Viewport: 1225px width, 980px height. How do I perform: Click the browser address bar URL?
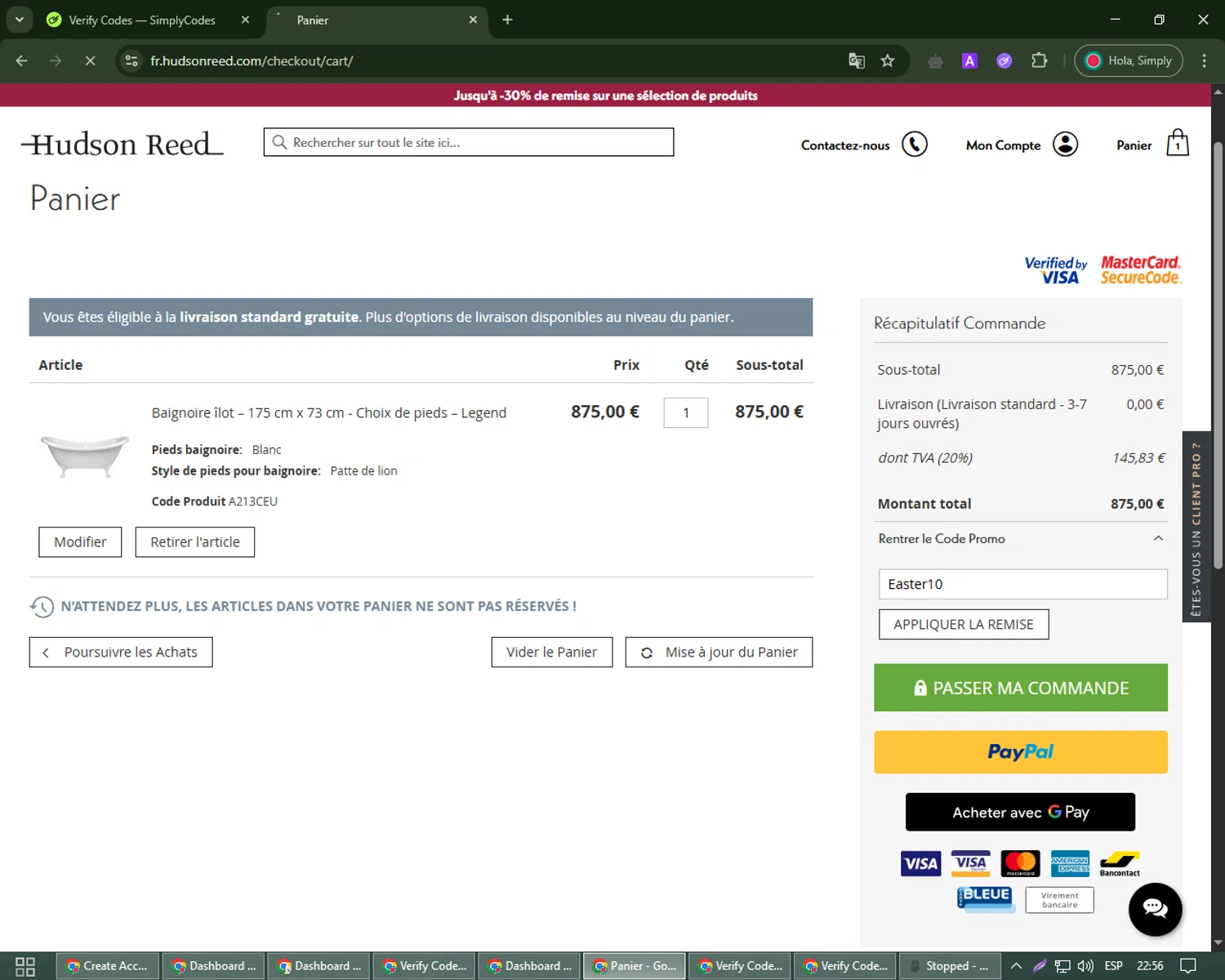click(252, 60)
